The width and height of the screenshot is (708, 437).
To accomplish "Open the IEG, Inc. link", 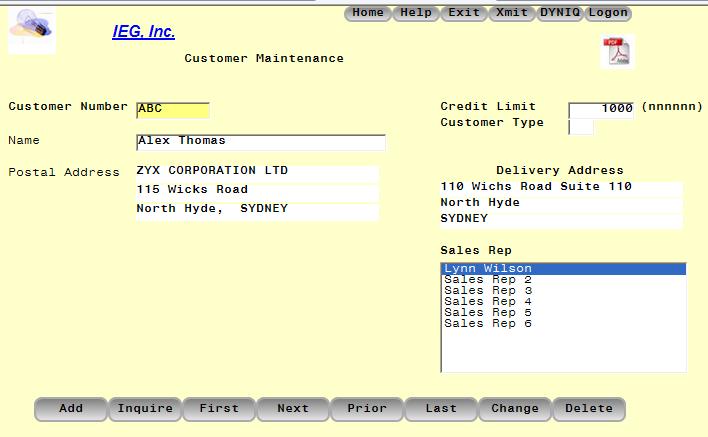I will pos(143,32).
